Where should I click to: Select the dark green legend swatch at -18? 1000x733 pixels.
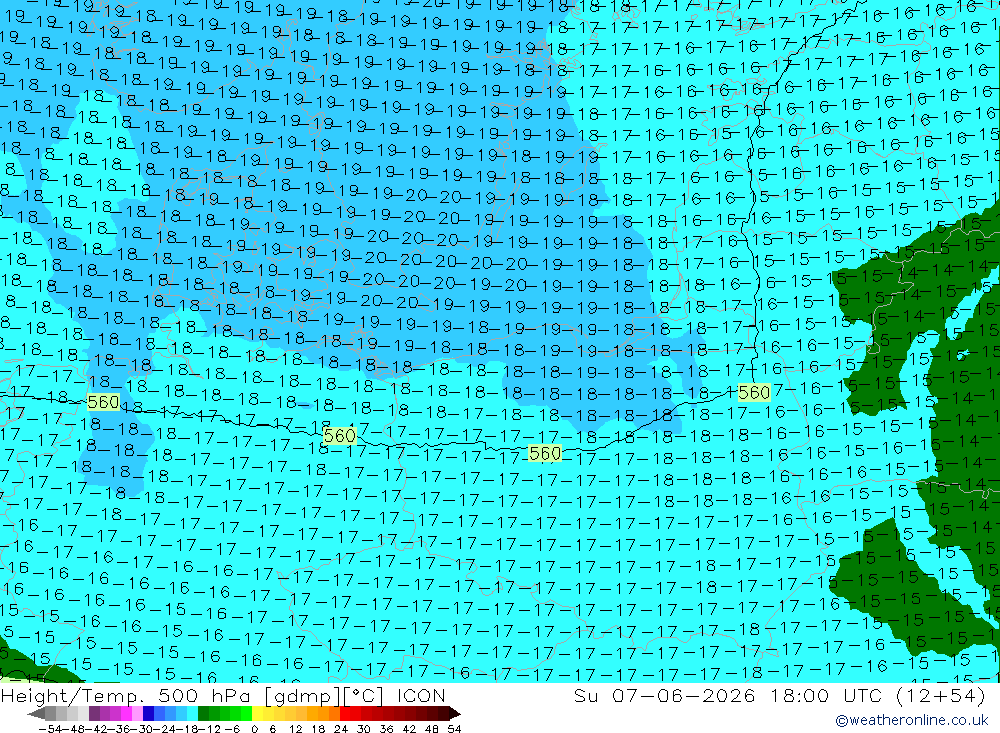pyautogui.click(x=203, y=714)
